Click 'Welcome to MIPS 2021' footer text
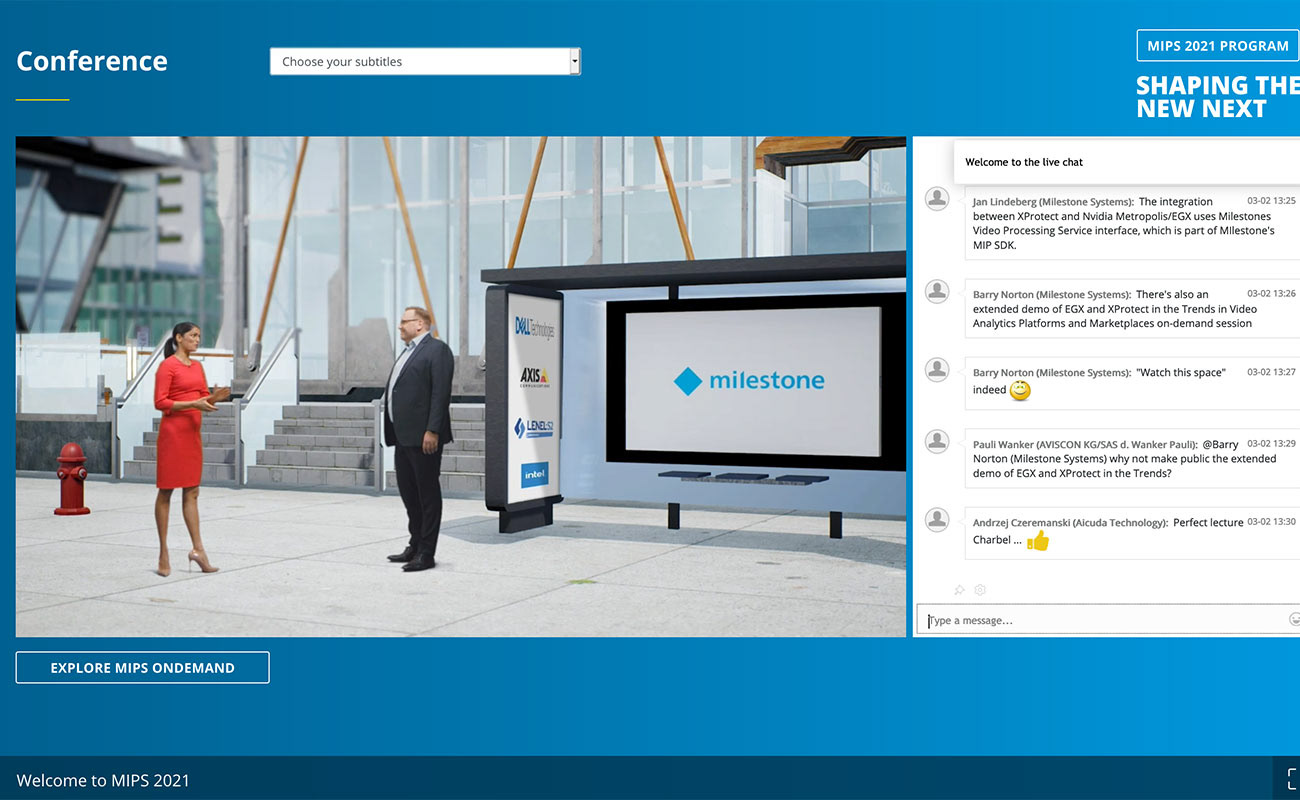 pos(103,781)
